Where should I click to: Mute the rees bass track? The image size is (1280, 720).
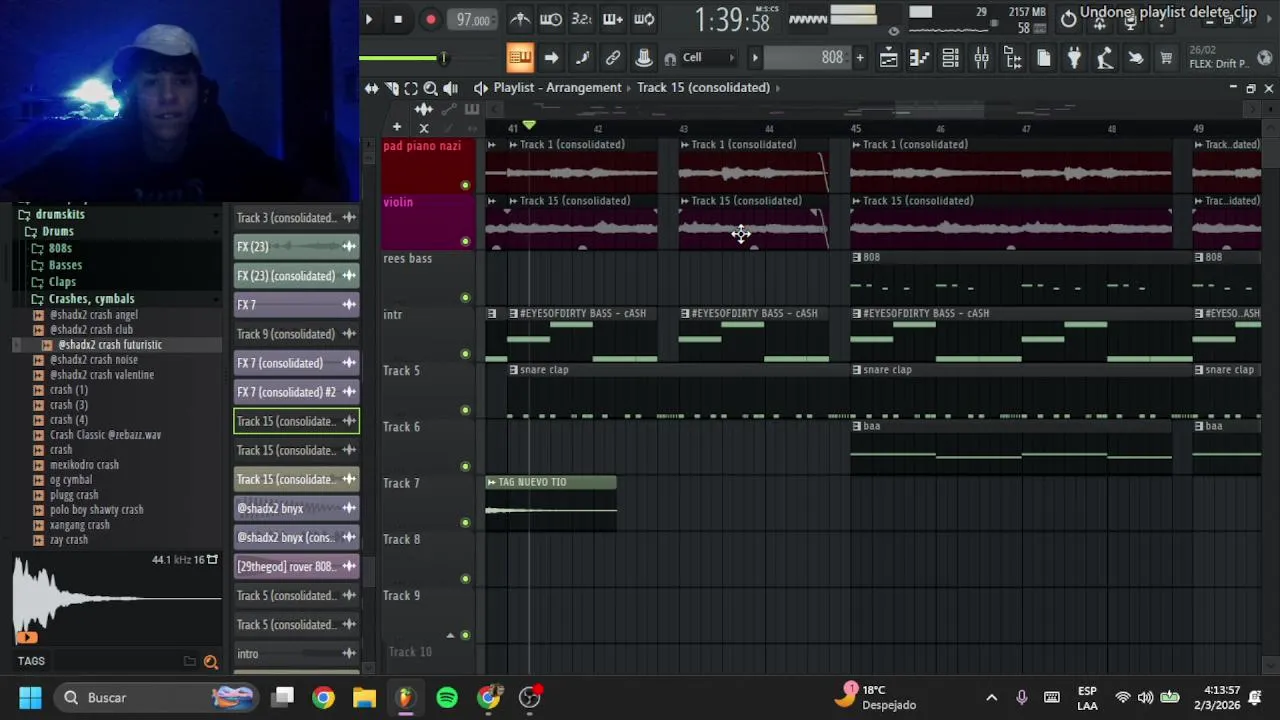point(465,297)
